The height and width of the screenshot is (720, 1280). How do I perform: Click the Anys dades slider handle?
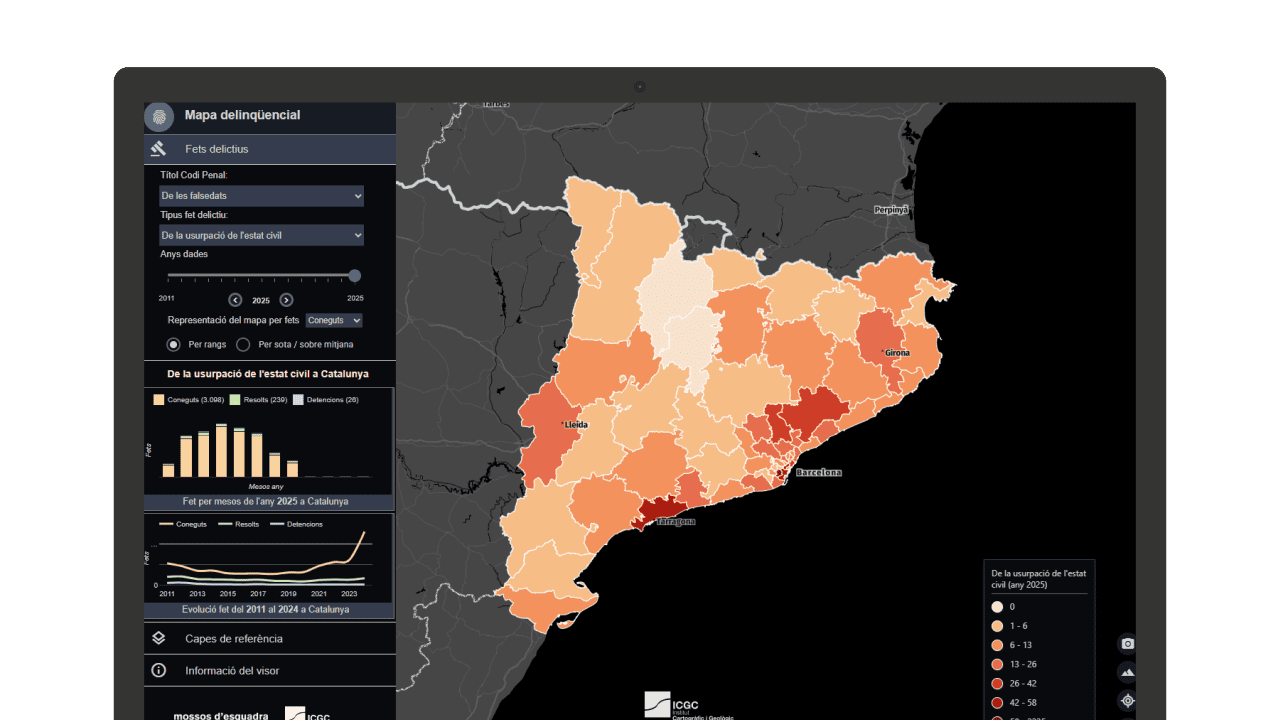point(354,276)
